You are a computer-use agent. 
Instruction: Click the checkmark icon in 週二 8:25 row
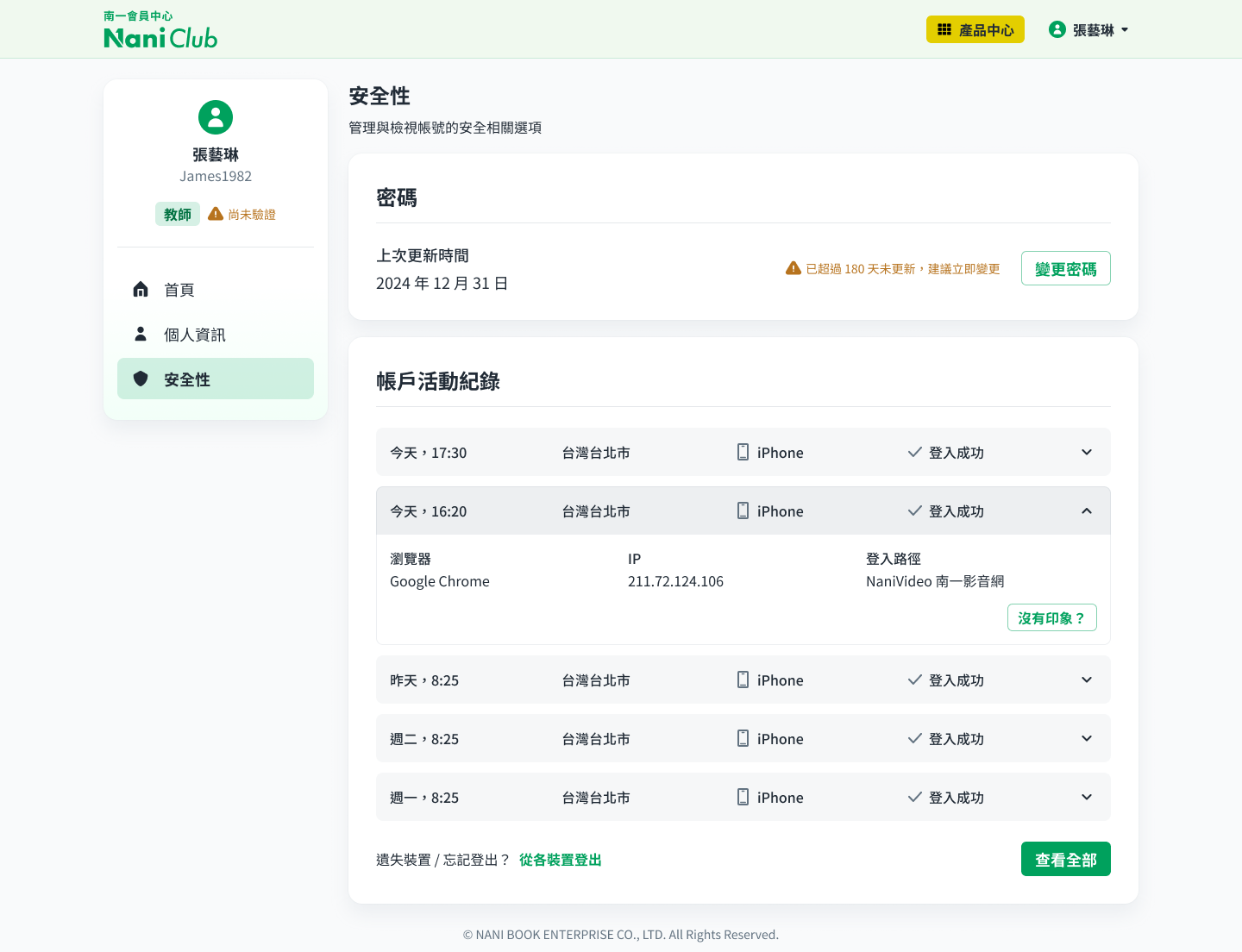(915, 738)
